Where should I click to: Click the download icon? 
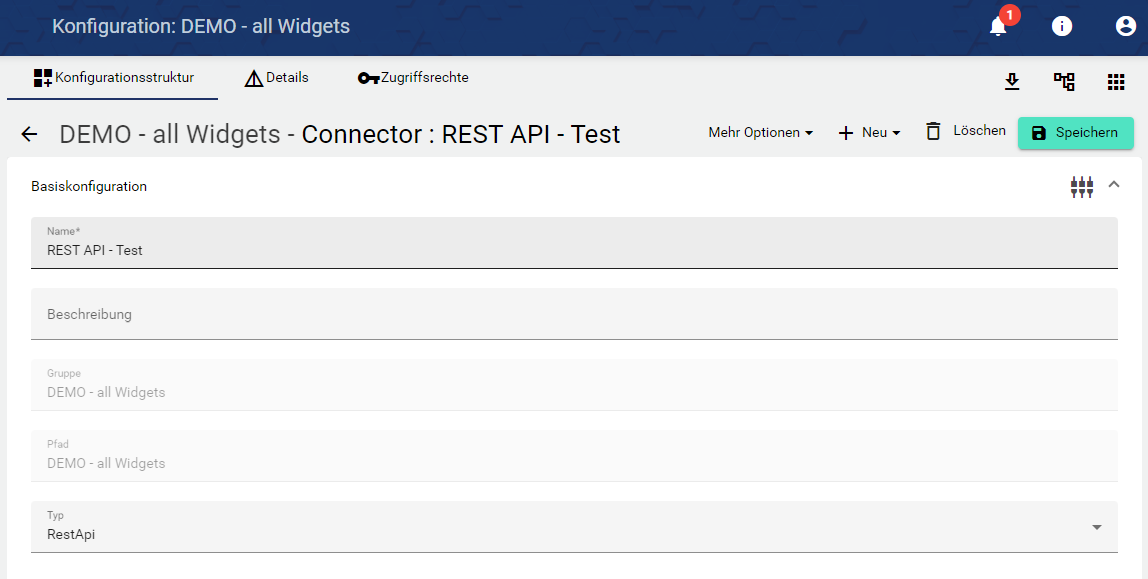pos(1012,82)
